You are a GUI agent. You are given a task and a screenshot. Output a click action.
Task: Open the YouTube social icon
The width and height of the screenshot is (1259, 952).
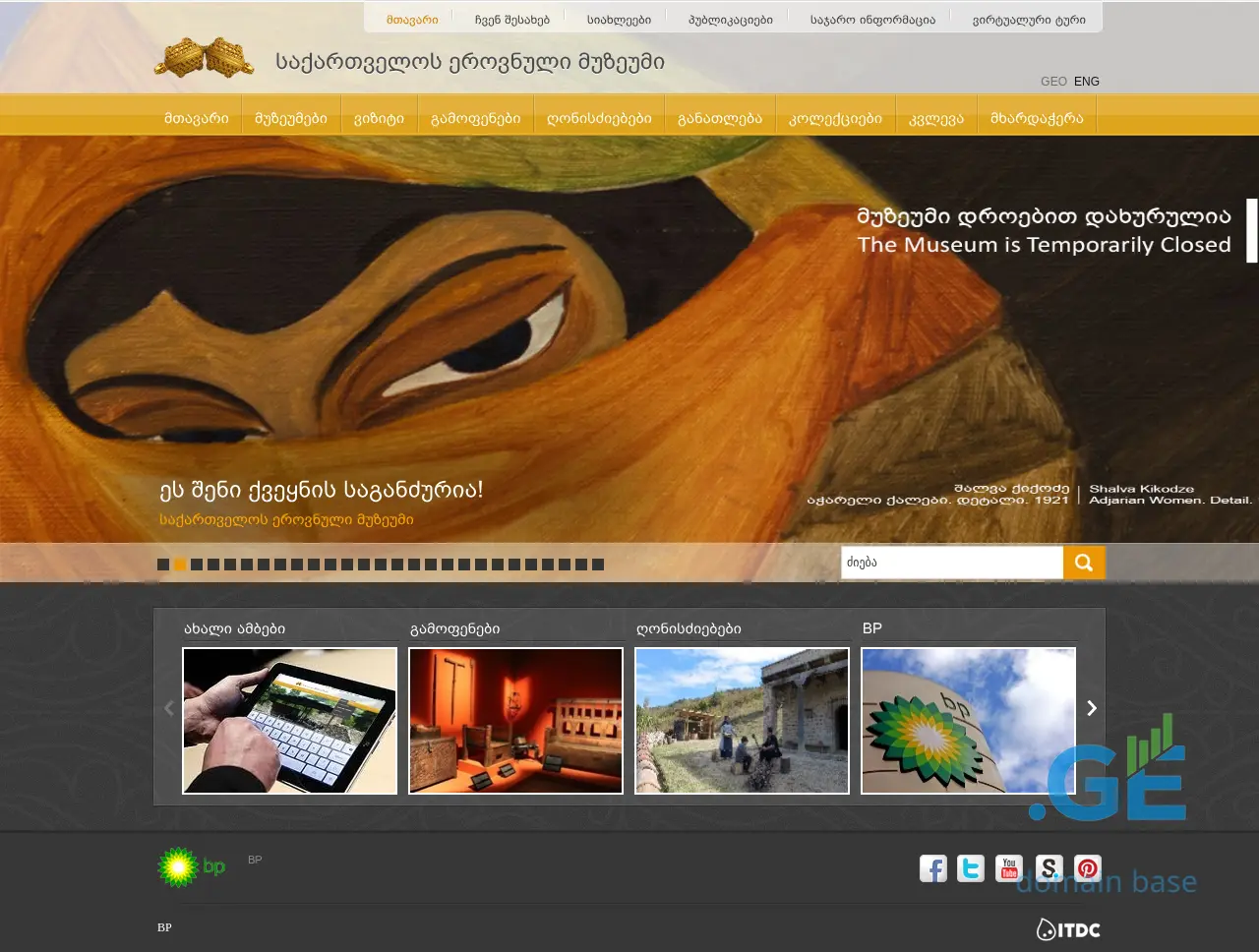pyautogui.click(x=1009, y=868)
